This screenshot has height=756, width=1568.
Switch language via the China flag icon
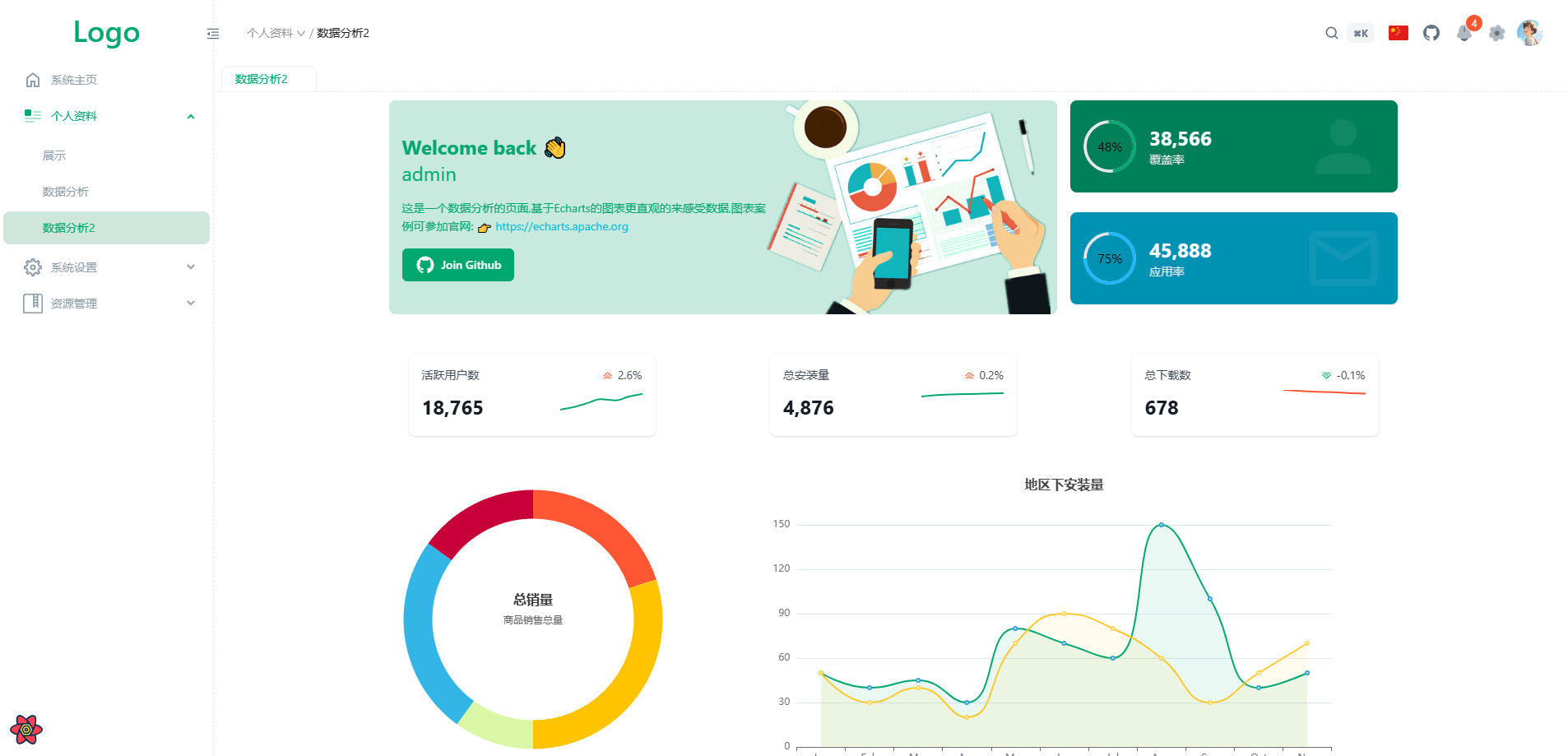(1398, 33)
